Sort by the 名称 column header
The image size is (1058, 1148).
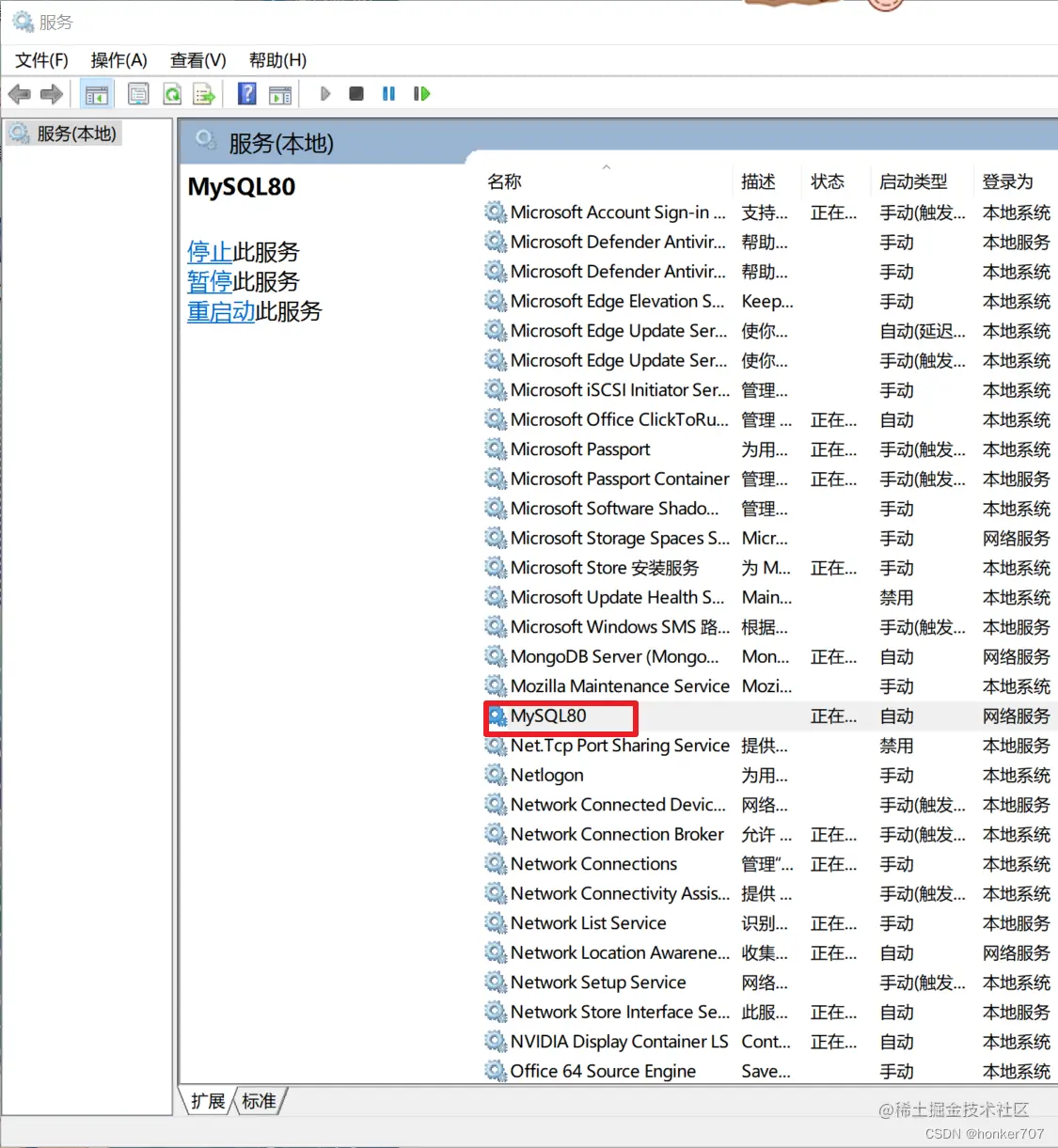click(607, 181)
